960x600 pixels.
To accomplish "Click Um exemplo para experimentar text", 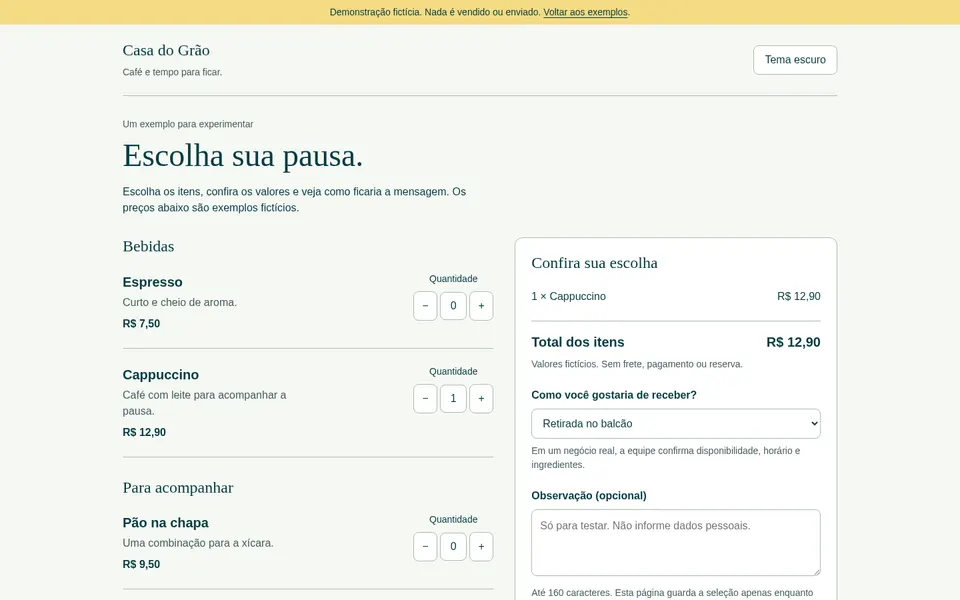I will click(x=188, y=124).
